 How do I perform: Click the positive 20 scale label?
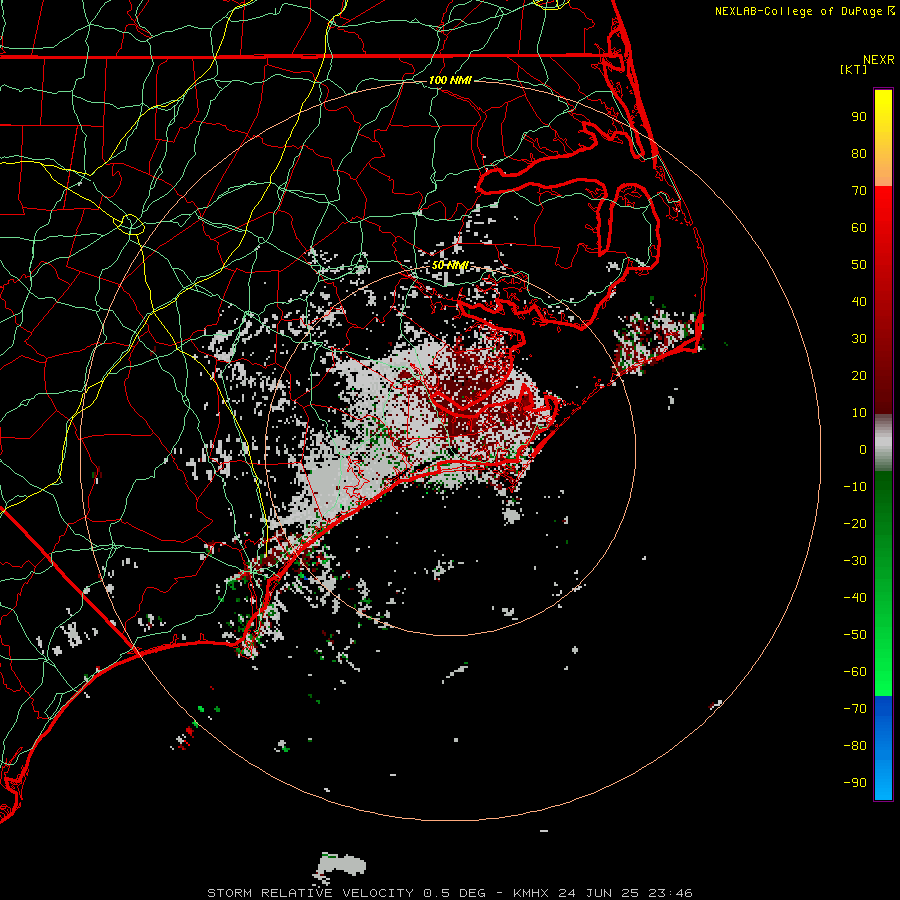(859, 376)
